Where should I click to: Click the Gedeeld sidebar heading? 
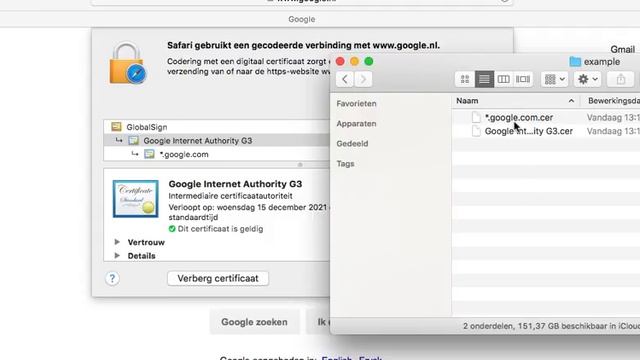click(x=352, y=144)
